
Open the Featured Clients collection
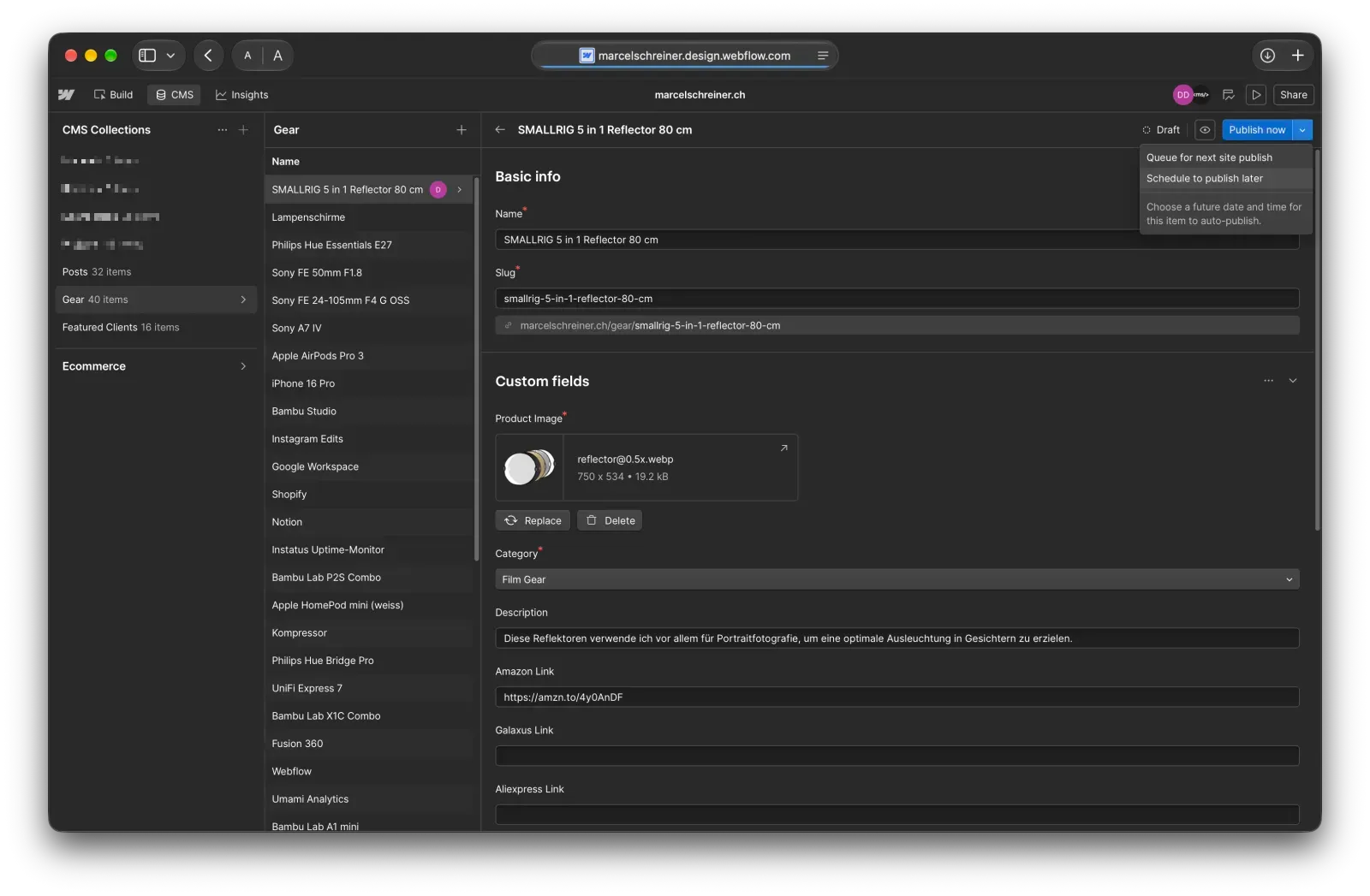(x=156, y=328)
